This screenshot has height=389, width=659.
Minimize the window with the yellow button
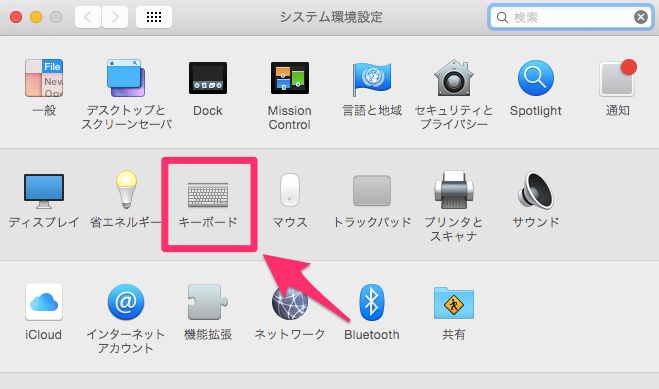click(x=36, y=17)
